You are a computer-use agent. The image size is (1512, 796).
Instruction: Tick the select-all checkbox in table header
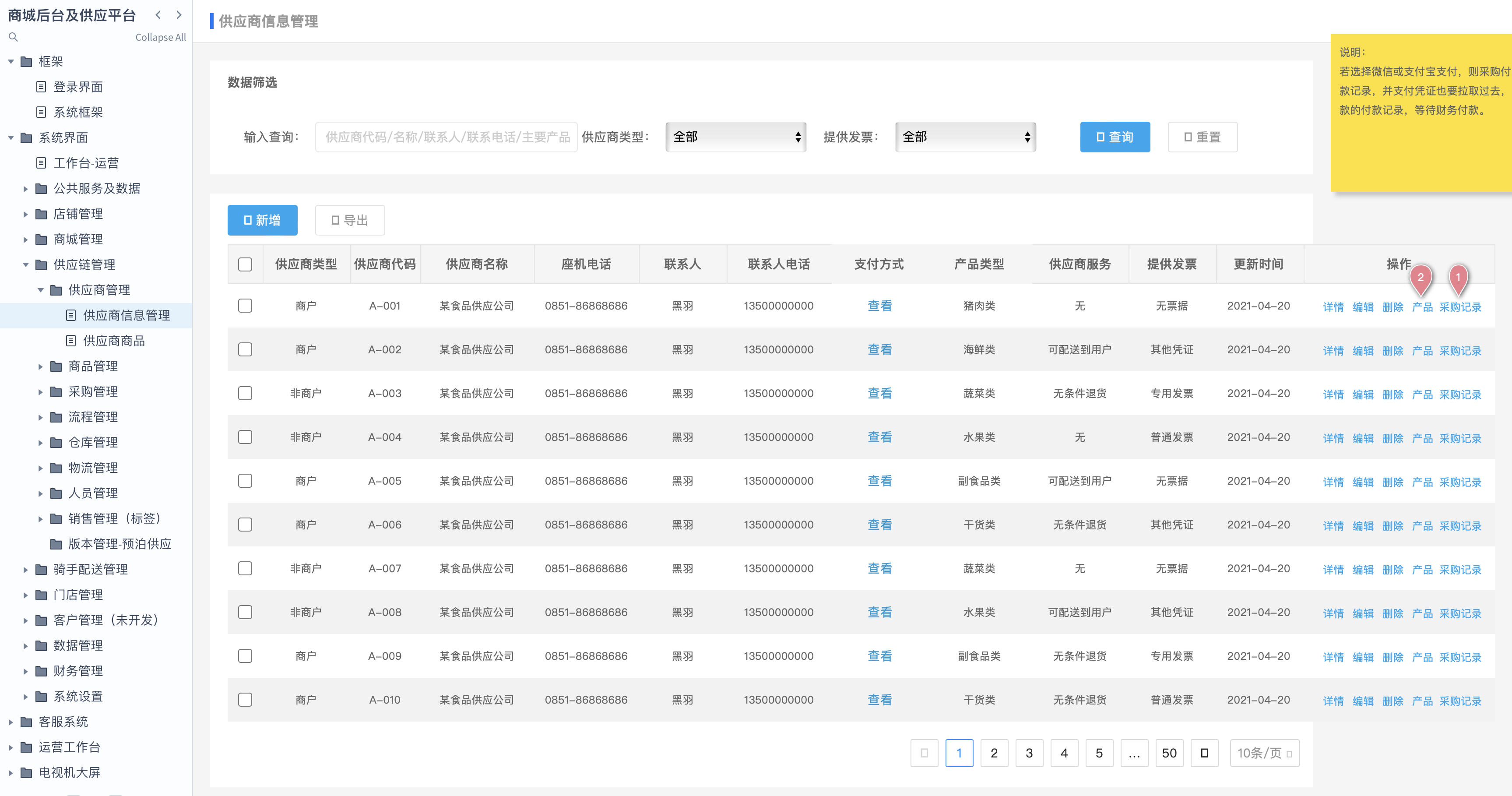click(245, 264)
